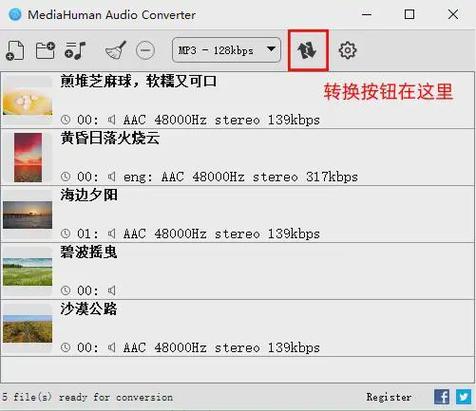Click the clock icon in 海边夕阳 row
The image size is (476, 411).
pyautogui.click(x=66, y=234)
